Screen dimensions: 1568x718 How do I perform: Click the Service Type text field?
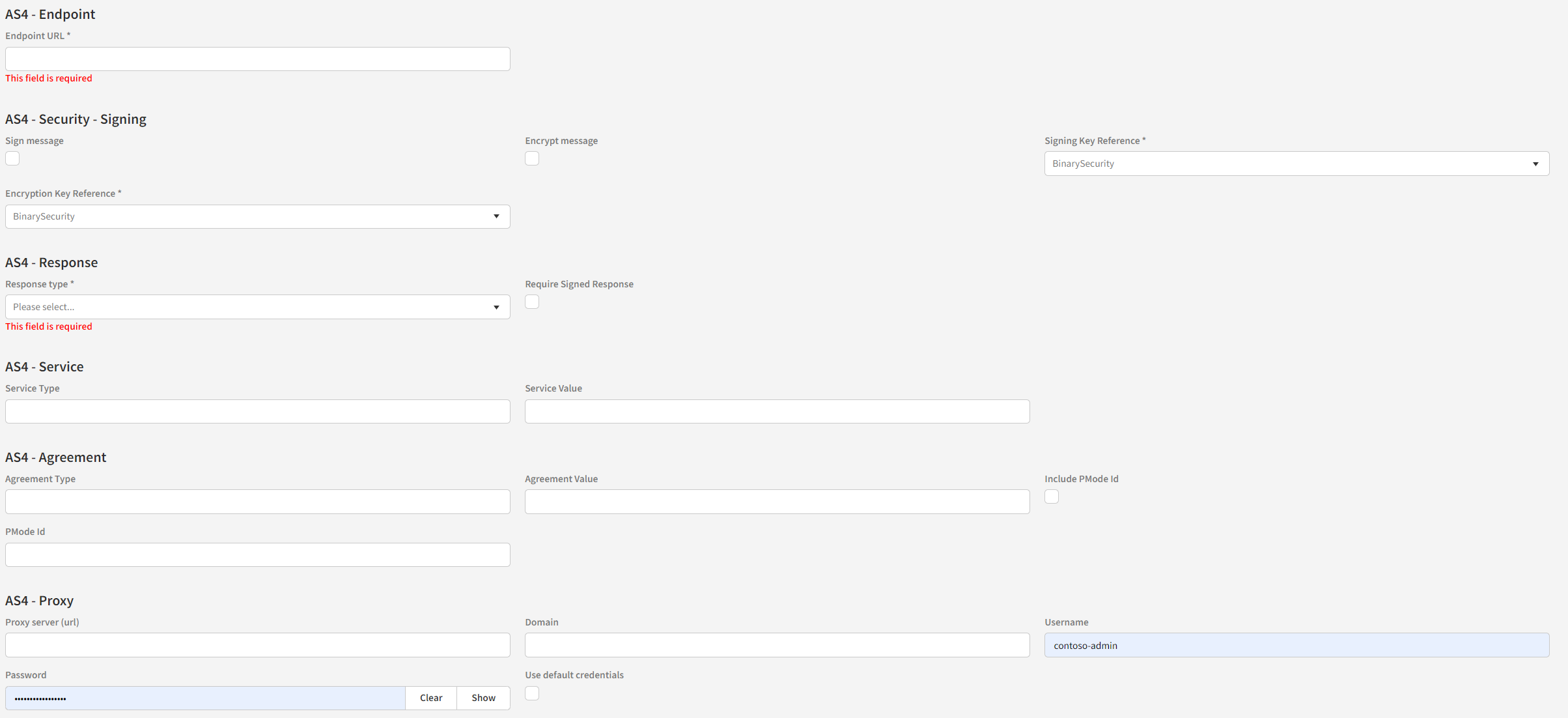257,411
